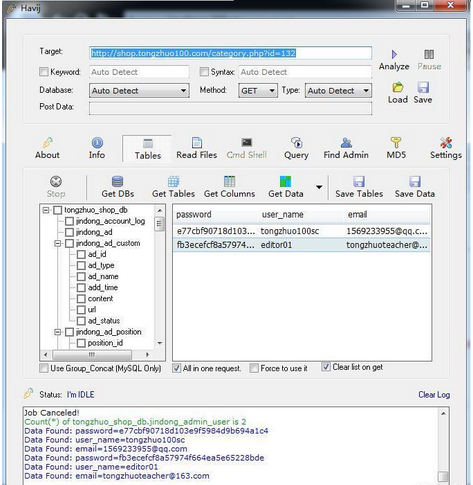473x485 pixels.
Task: Select the add_time column in tree
Action: tap(103, 287)
